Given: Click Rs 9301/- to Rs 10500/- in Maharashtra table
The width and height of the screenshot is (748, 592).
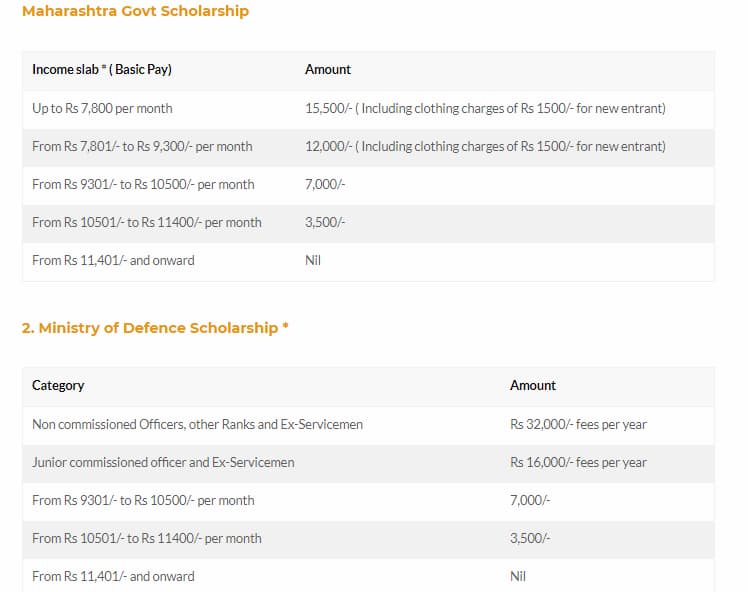Looking at the screenshot, I should (x=143, y=184).
